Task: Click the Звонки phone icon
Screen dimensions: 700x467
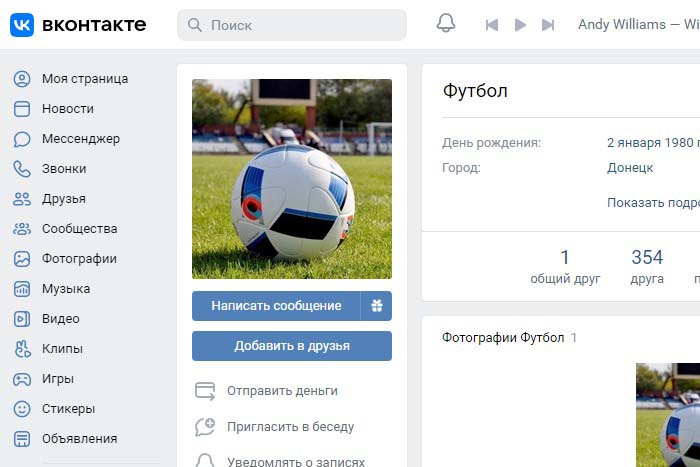Action: tap(22, 169)
